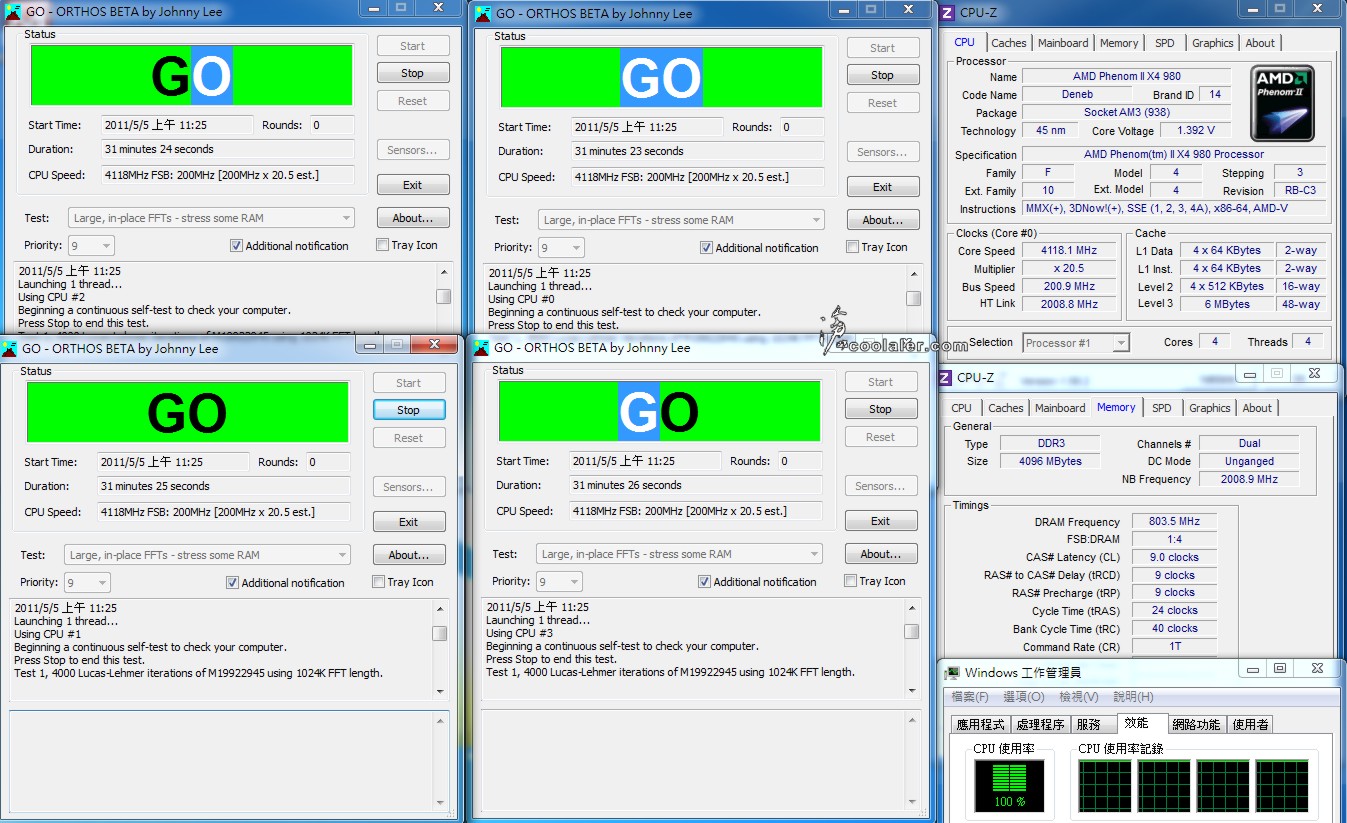Toggle Additional notification in CPU #1 ORTHOS window
Image resolution: width=1347 pixels, height=823 pixels.
232,582
